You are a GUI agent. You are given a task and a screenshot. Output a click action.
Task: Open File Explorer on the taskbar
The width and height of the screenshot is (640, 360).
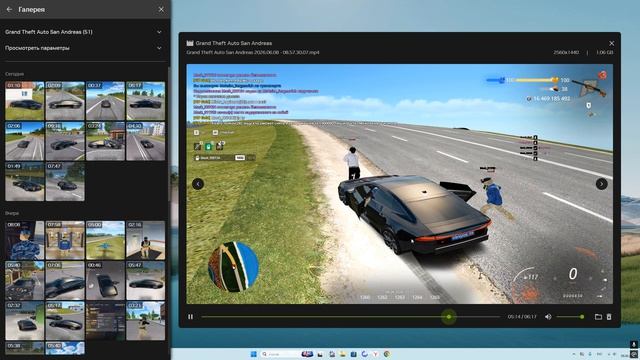(342, 354)
